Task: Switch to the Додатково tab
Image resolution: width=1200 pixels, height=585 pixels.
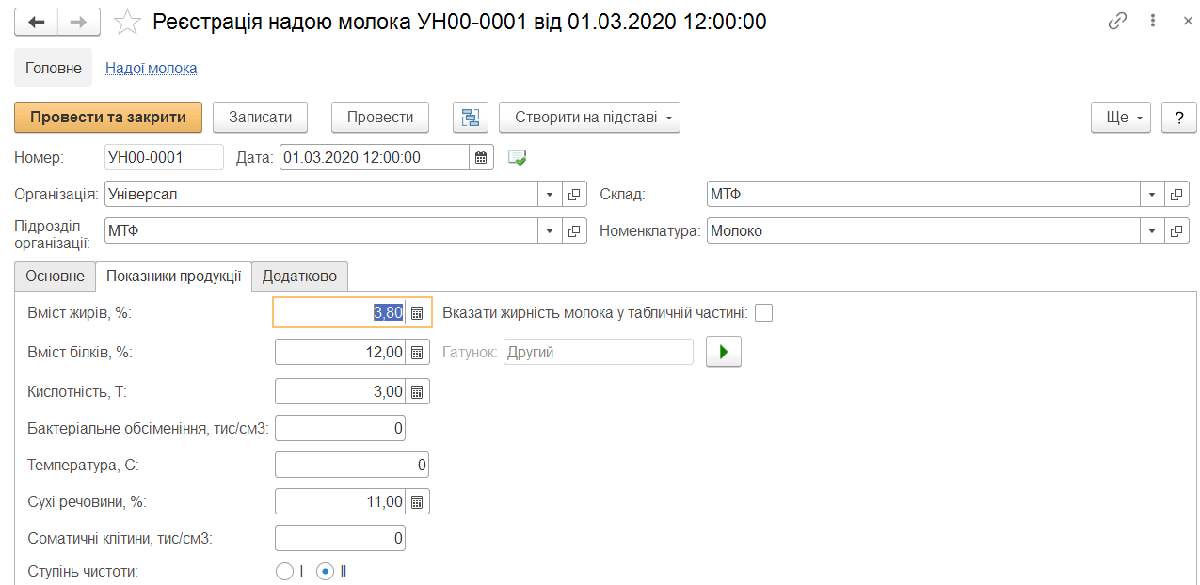Action: coord(300,276)
